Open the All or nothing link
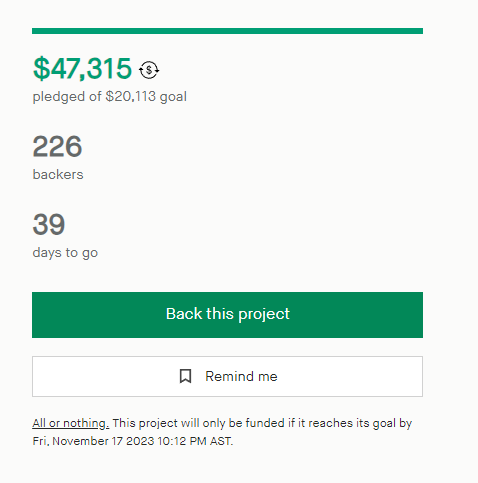 [x=71, y=423]
